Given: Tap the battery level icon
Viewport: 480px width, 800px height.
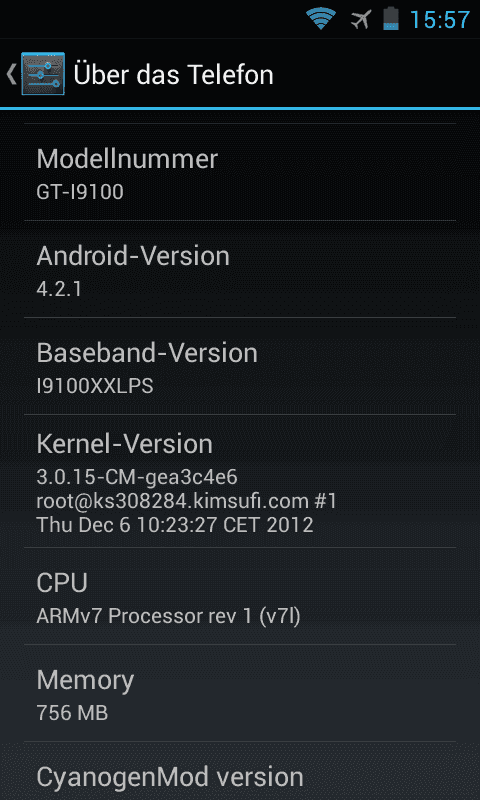Looking at the screenshot, I should [x=391, y=19].
